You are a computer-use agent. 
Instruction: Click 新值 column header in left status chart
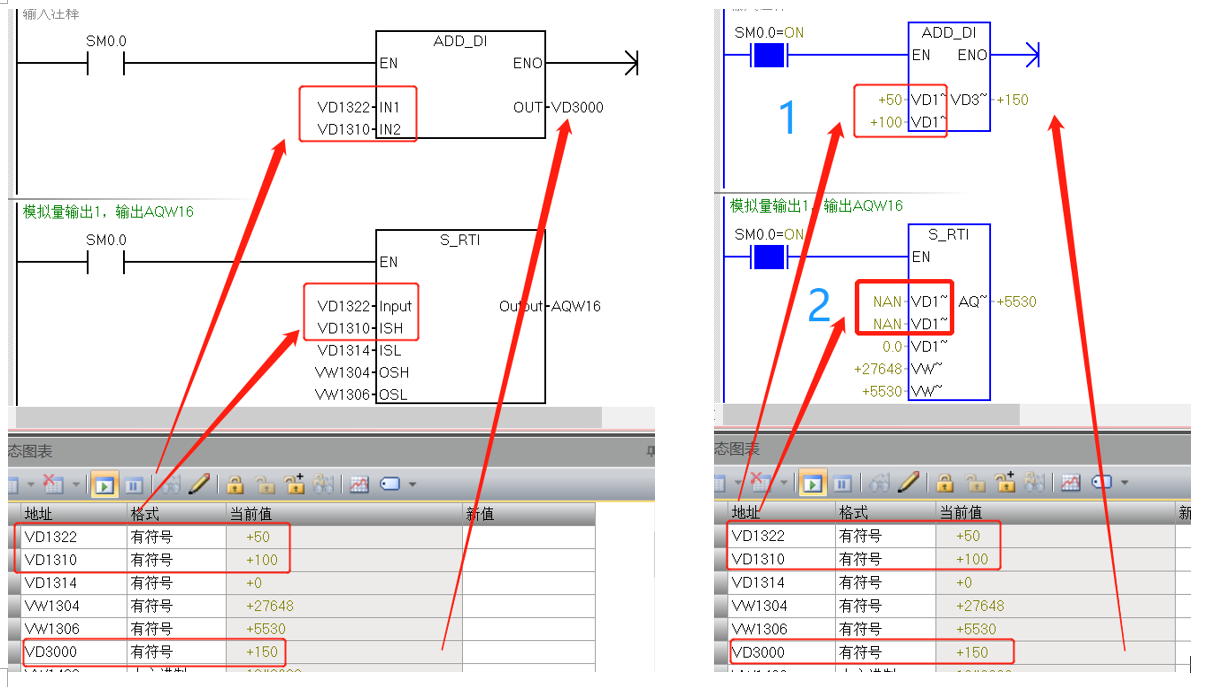(528, 514)
